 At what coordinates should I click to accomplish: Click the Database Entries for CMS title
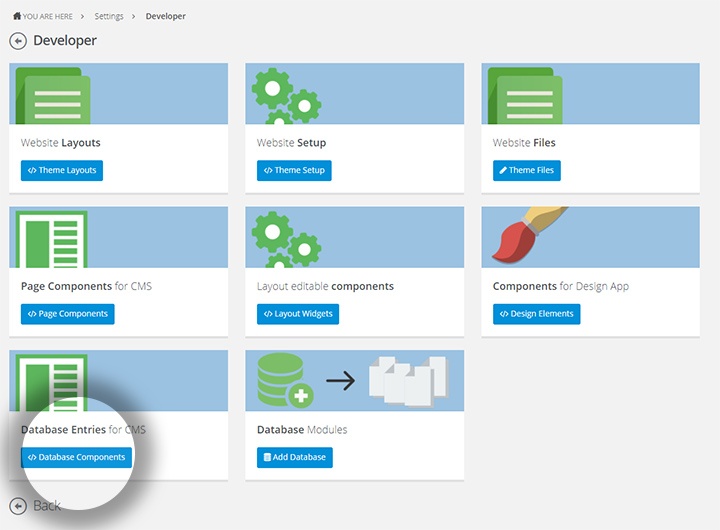[x=83, y=430]
